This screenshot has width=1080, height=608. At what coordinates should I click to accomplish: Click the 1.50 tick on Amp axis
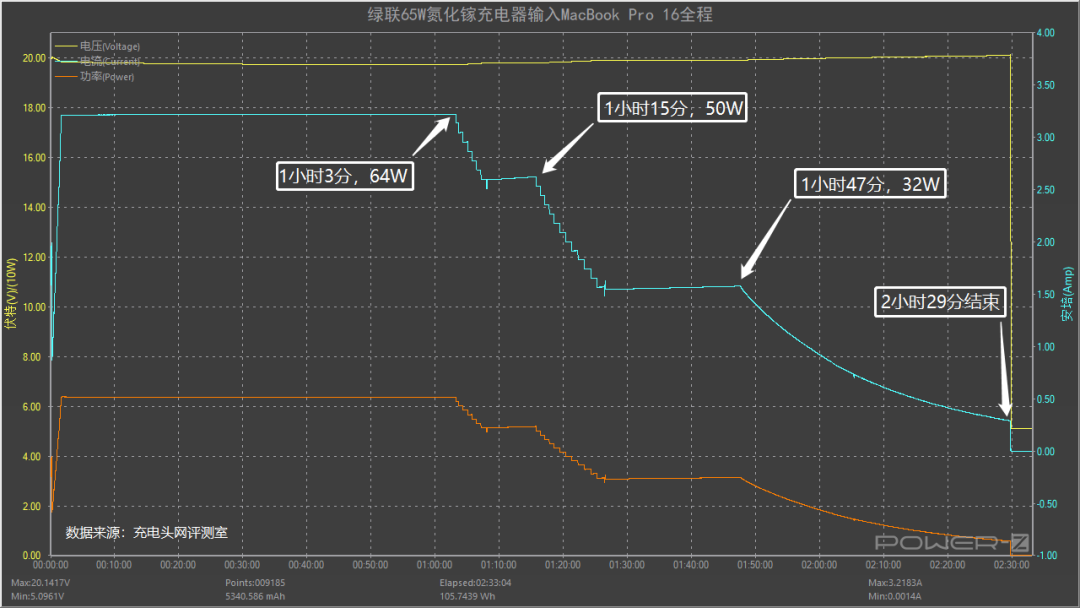point(1046,295)
